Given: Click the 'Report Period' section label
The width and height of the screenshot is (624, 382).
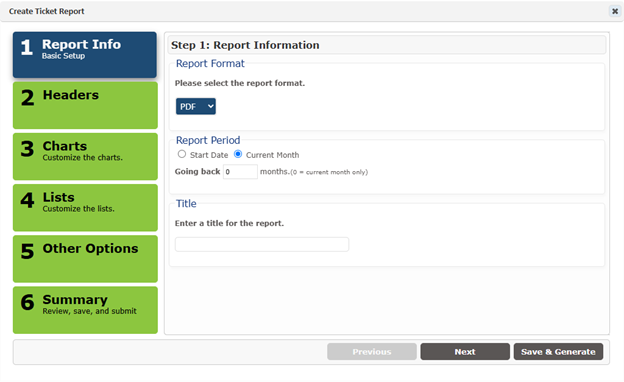Looking at the screenshot, I should (208, 140).
